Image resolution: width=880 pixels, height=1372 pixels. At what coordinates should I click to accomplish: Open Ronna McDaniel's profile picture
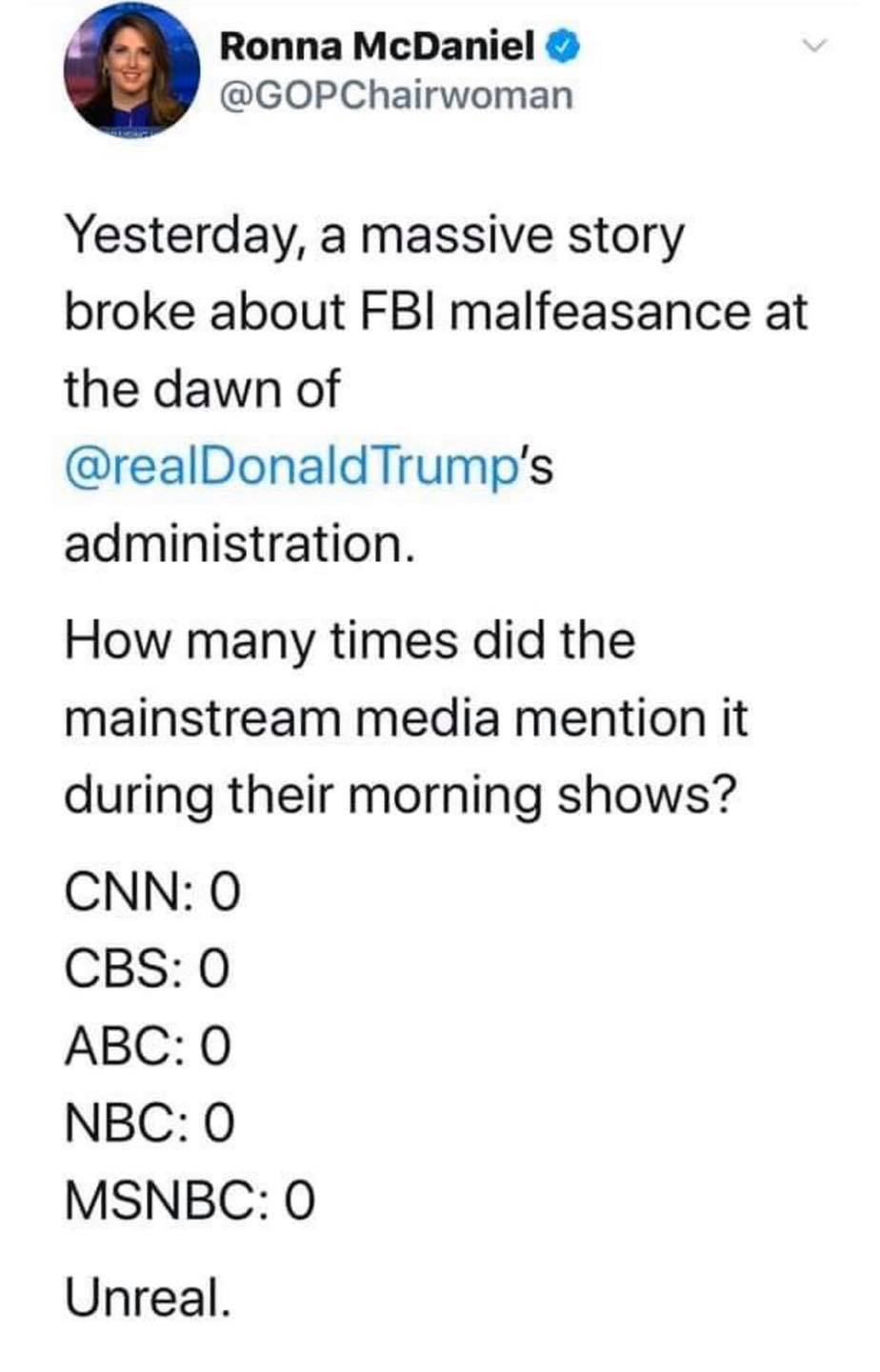tap(131, 71)
